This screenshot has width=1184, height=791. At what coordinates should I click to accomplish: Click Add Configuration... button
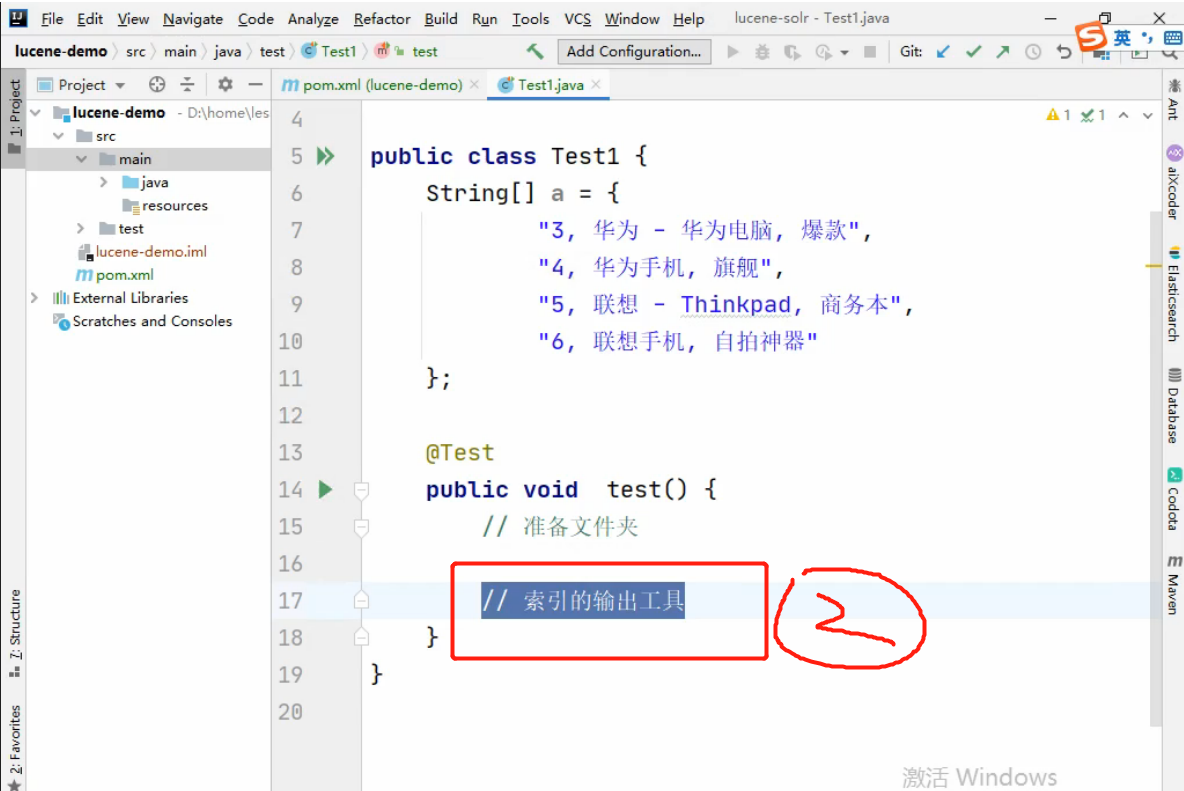coord(634,51)
